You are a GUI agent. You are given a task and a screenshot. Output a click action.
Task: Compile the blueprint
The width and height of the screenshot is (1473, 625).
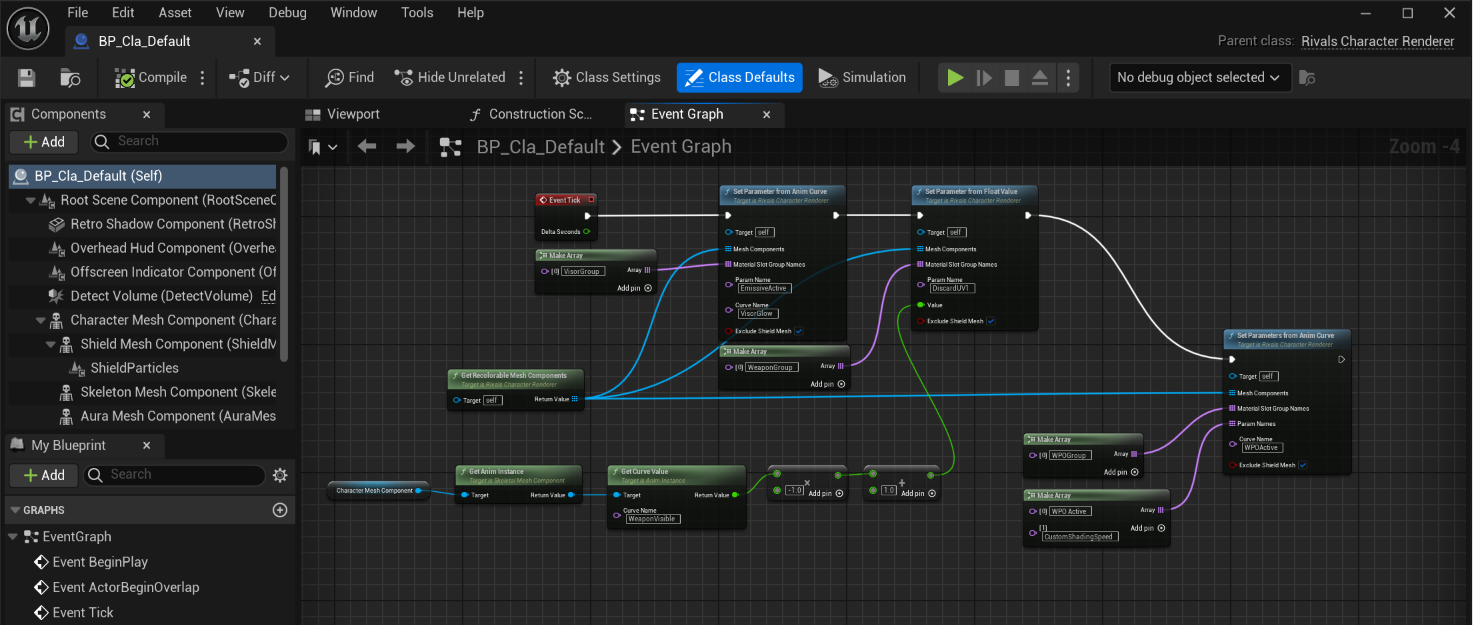[x=151, y=77]
